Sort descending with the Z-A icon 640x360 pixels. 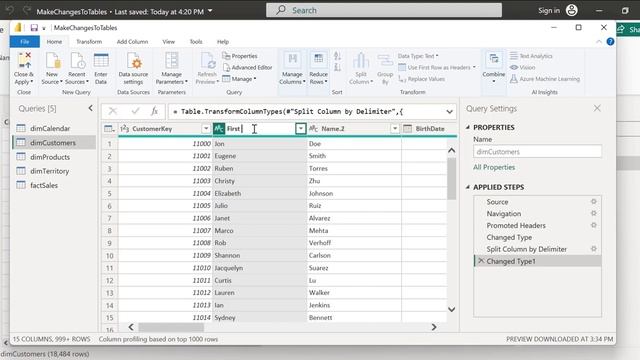click(x=337, y=67)
